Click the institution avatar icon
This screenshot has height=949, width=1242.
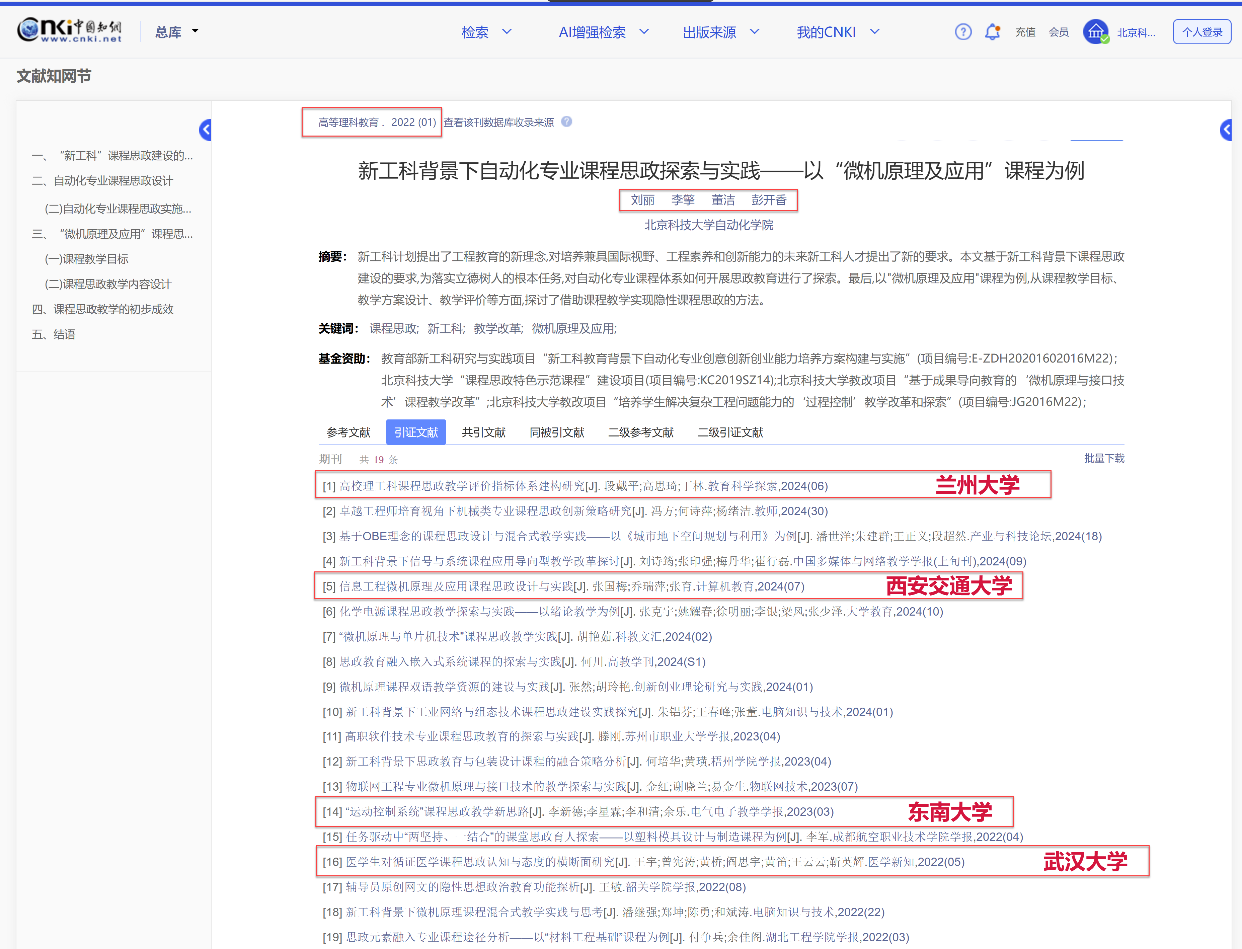click(x=1096, y=32)
